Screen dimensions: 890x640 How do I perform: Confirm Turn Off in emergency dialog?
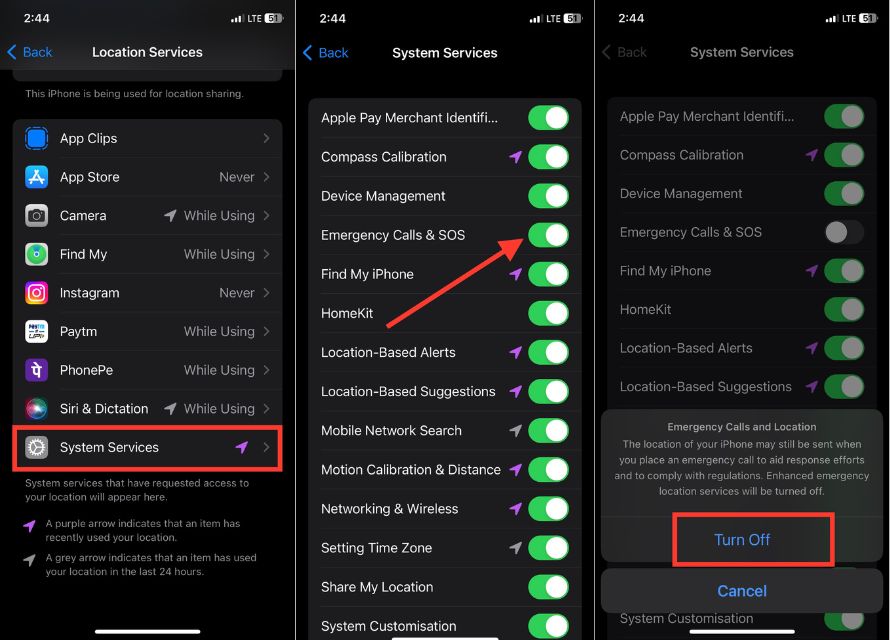coord(742,540)
